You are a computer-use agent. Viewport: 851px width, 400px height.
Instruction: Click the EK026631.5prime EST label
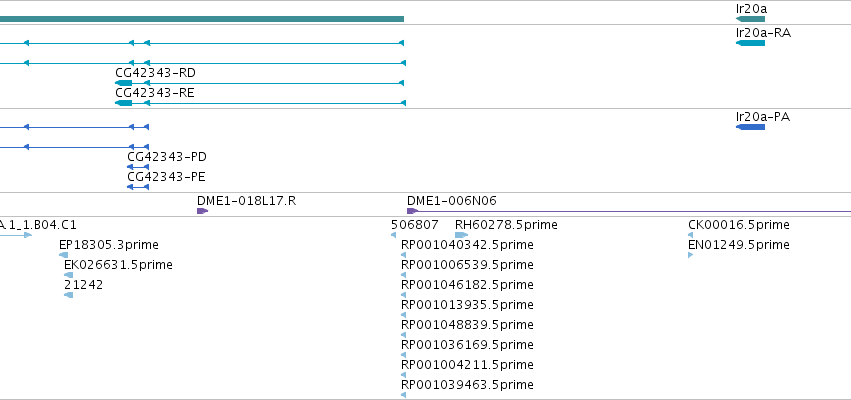[x=118, y=265]
